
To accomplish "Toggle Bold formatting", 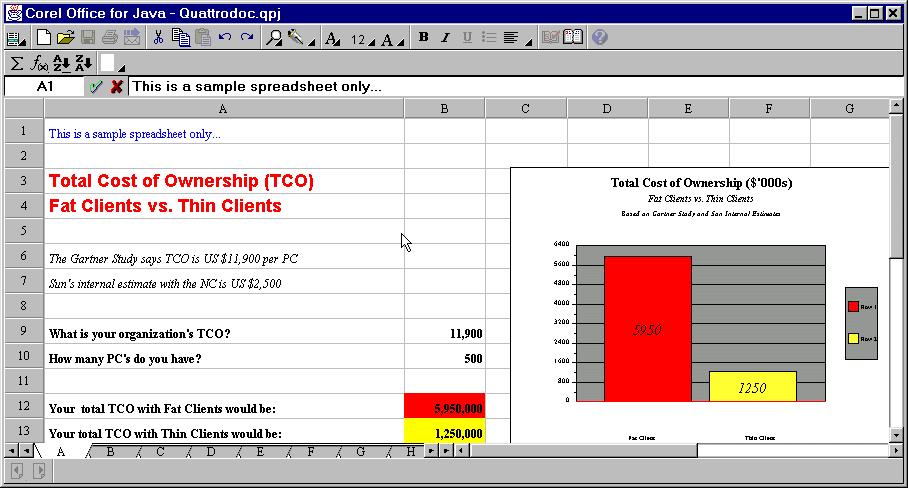I will tap(423, 37).
